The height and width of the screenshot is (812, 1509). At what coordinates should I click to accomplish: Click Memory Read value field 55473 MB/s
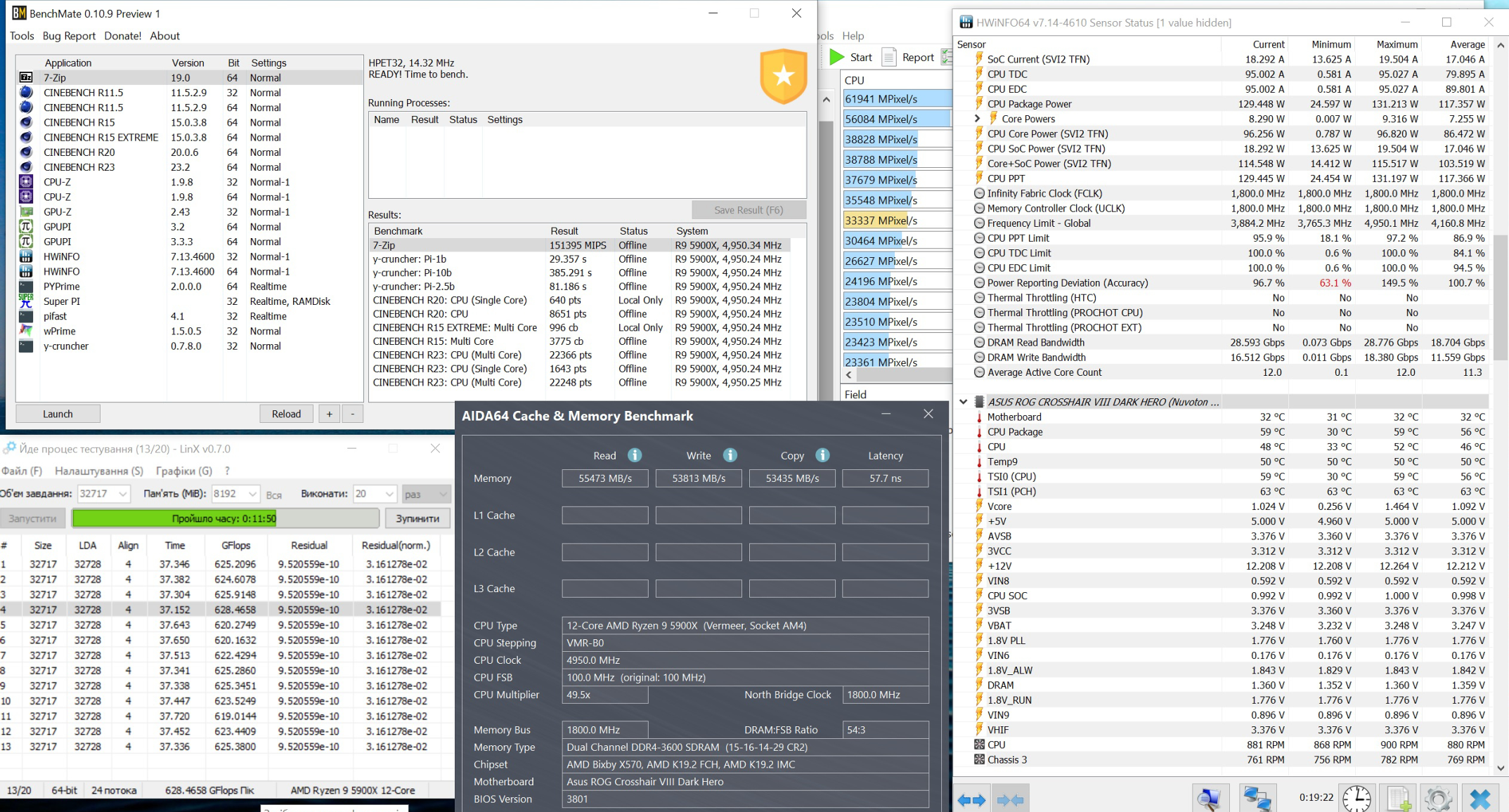pyautogui.click(x=604, y=478)
